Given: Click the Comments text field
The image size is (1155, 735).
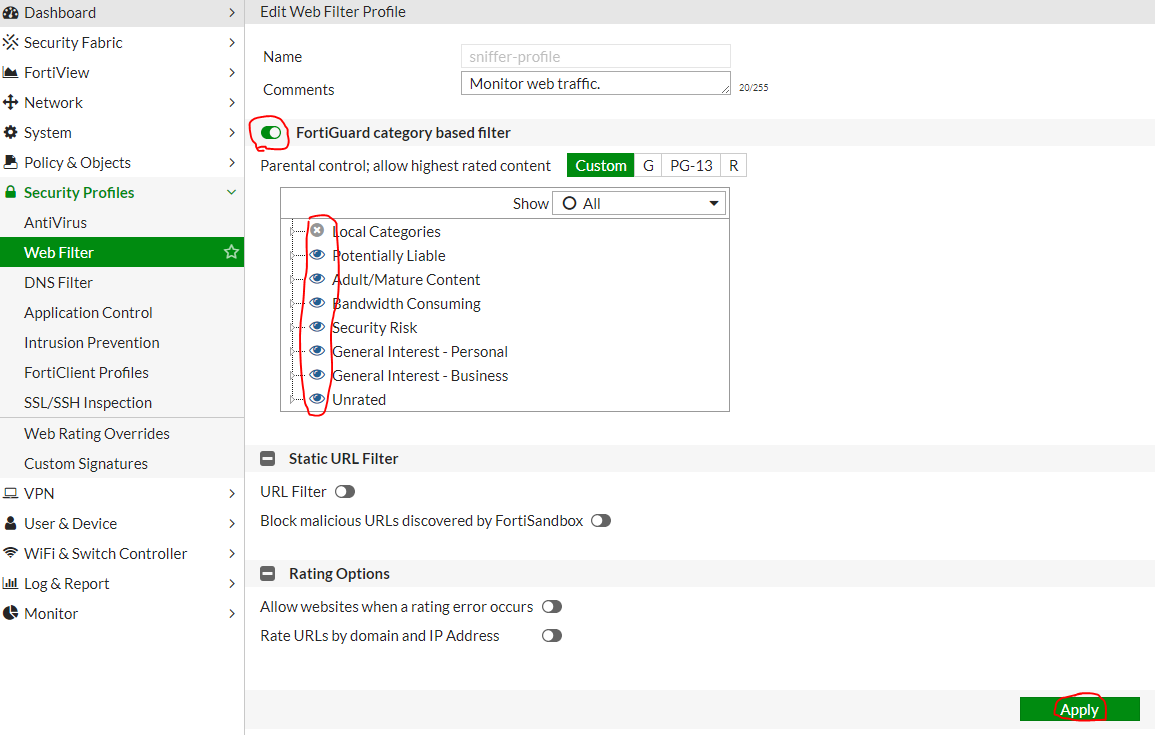Looking at the screenshot, I should pos(596,84).
